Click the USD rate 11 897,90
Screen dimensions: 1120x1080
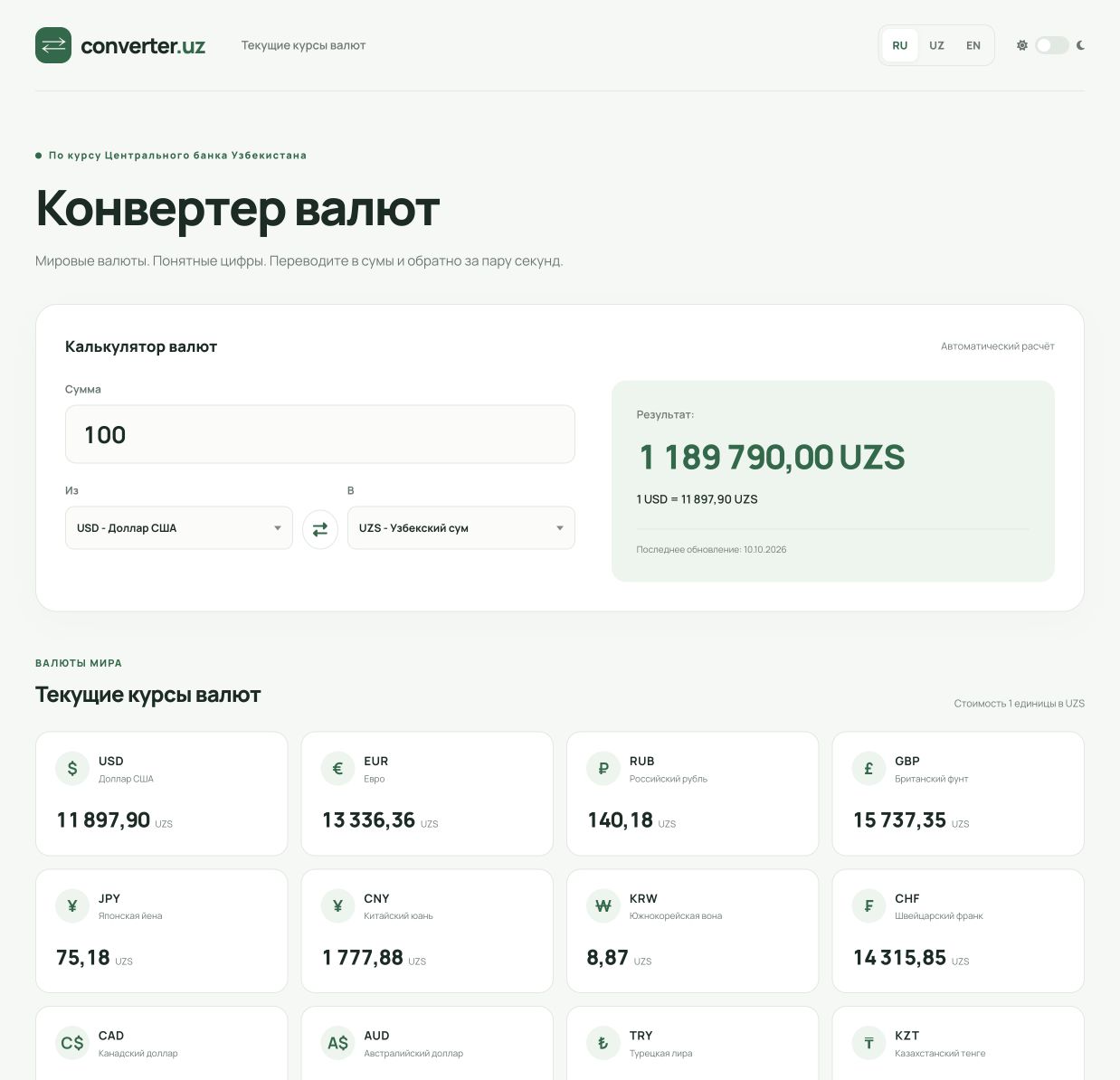pos(103,820)
